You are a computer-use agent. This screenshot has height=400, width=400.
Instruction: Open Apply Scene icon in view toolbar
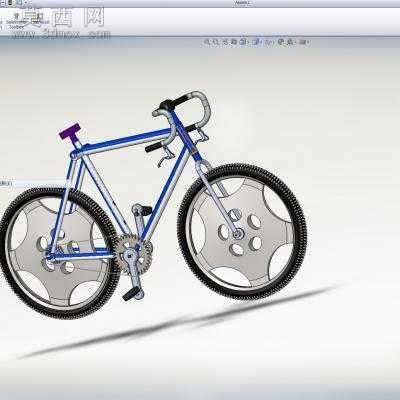(x=291, y=42)
